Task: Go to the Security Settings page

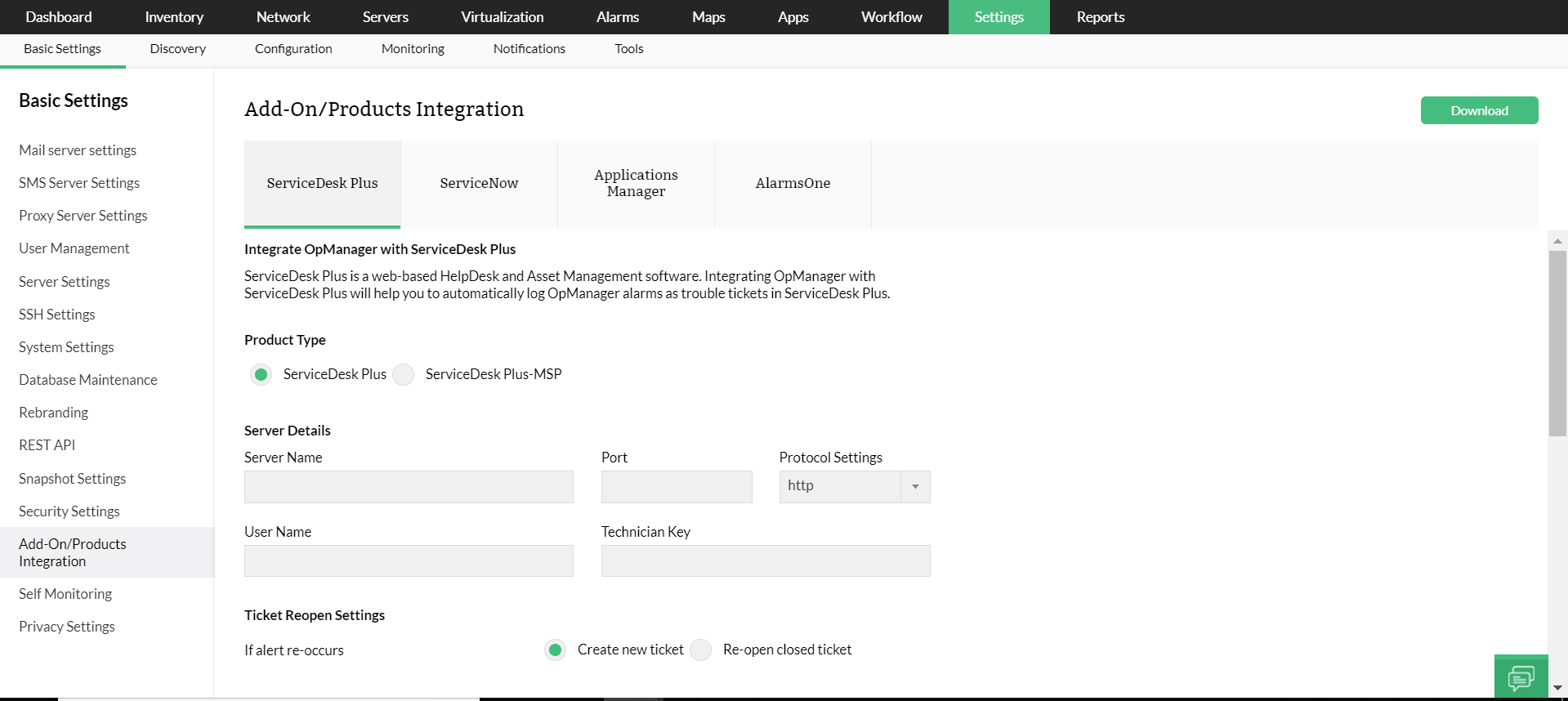Action: [x=69, y=511]
